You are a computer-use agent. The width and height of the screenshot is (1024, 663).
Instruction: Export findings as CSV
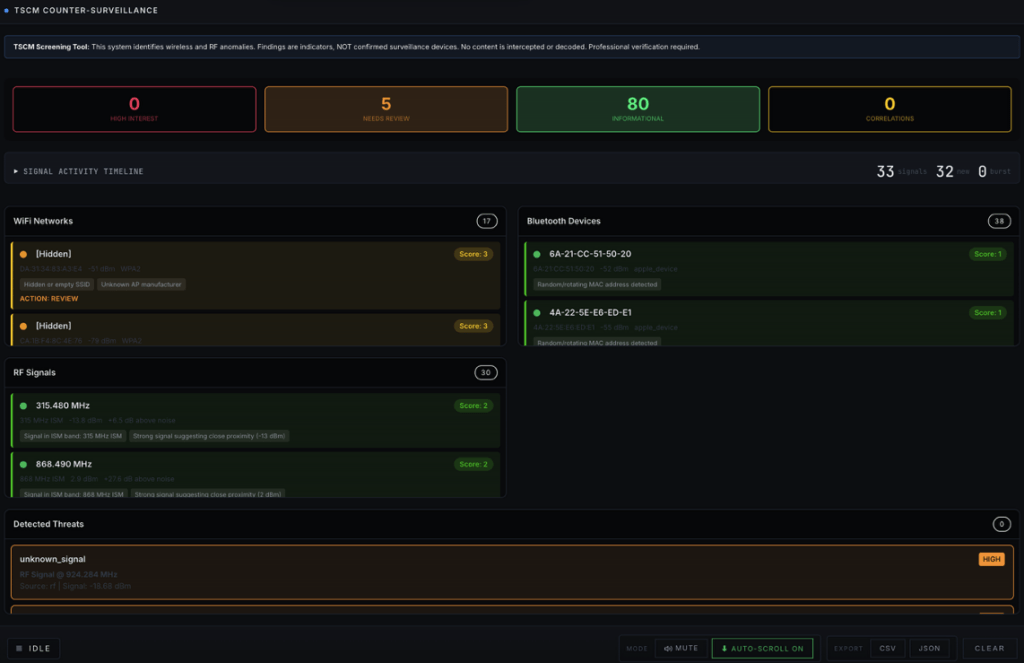[887, 648]
